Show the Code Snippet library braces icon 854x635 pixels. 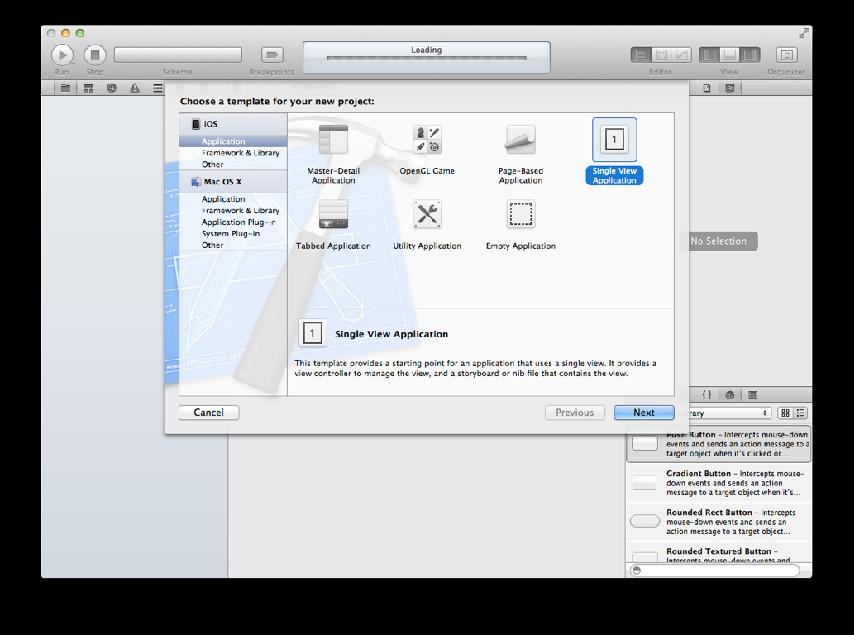(x=707, y=395)
